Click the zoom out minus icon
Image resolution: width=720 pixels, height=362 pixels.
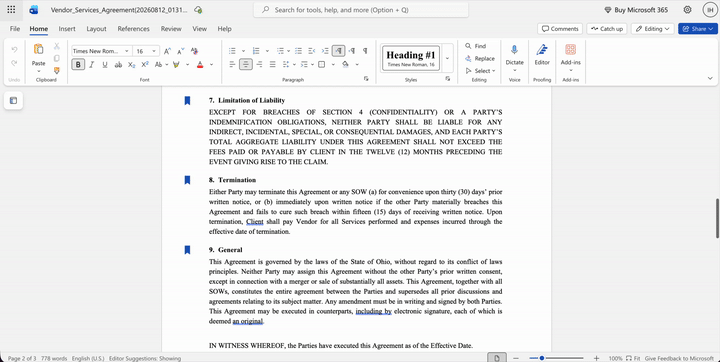coord(516,358)
